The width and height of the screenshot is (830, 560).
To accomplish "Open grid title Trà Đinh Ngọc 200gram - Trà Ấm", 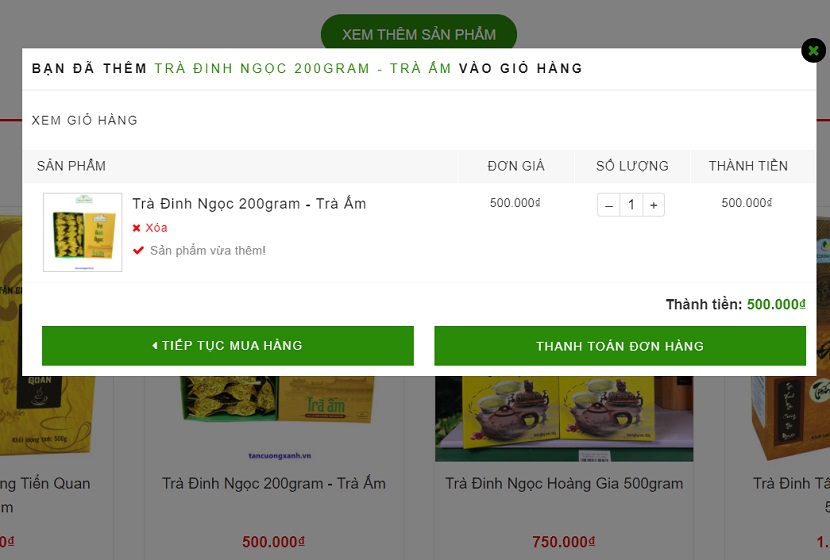I will (274, 483).
